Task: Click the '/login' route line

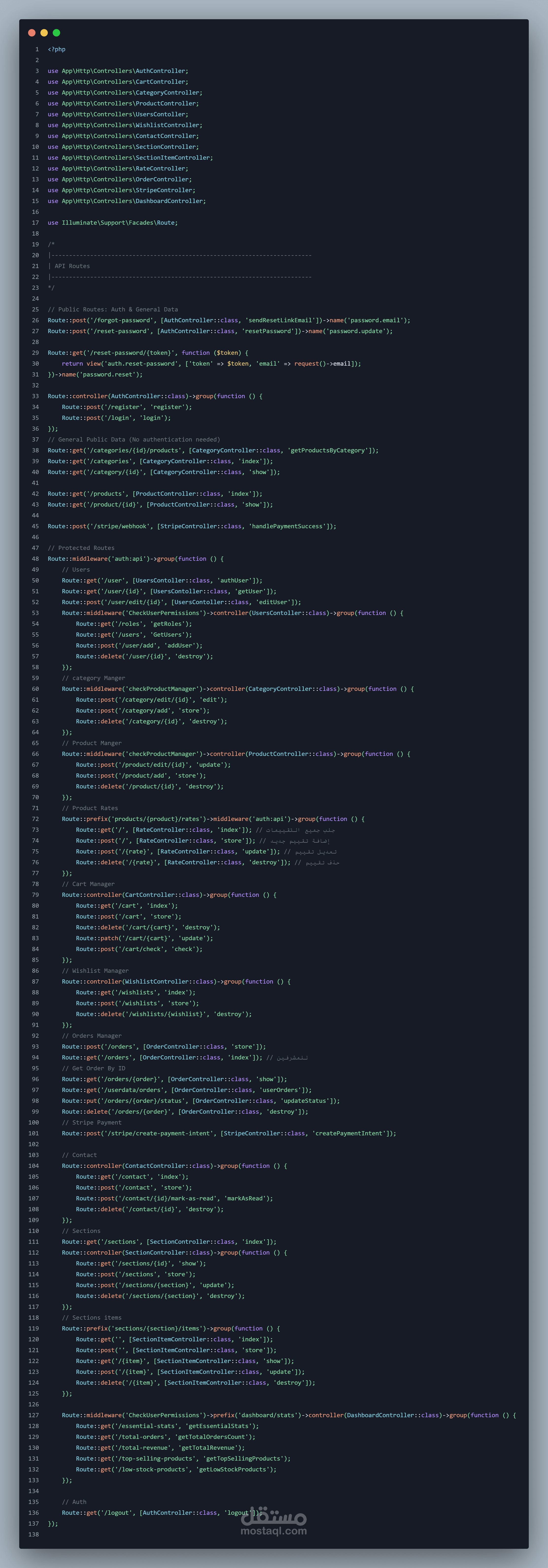Action: (116, 418)
